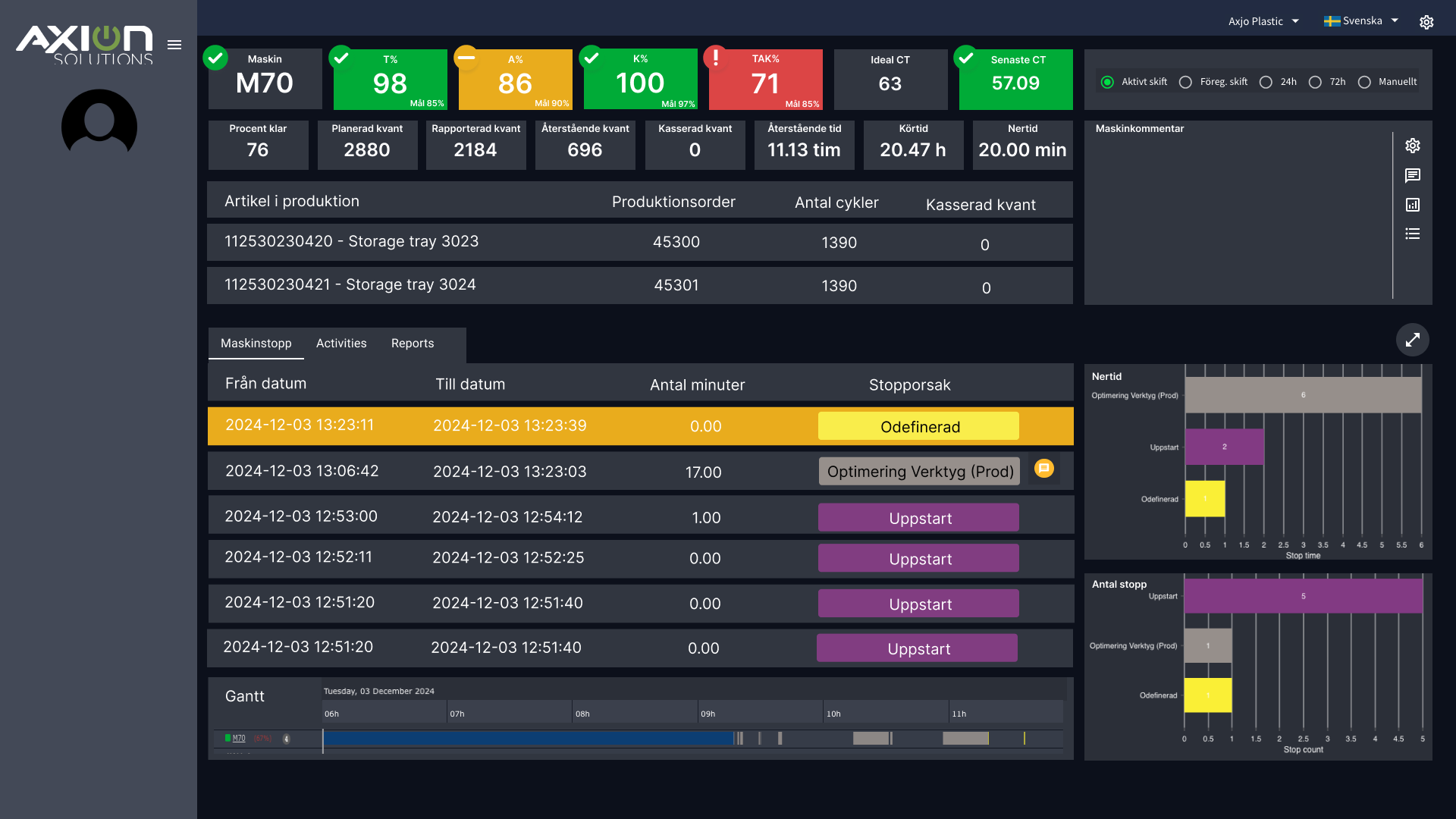Click the Nertid 20.00 min tile
Image resolution: width=1456 pixels, height=819 pixels.
(1022, 145)
